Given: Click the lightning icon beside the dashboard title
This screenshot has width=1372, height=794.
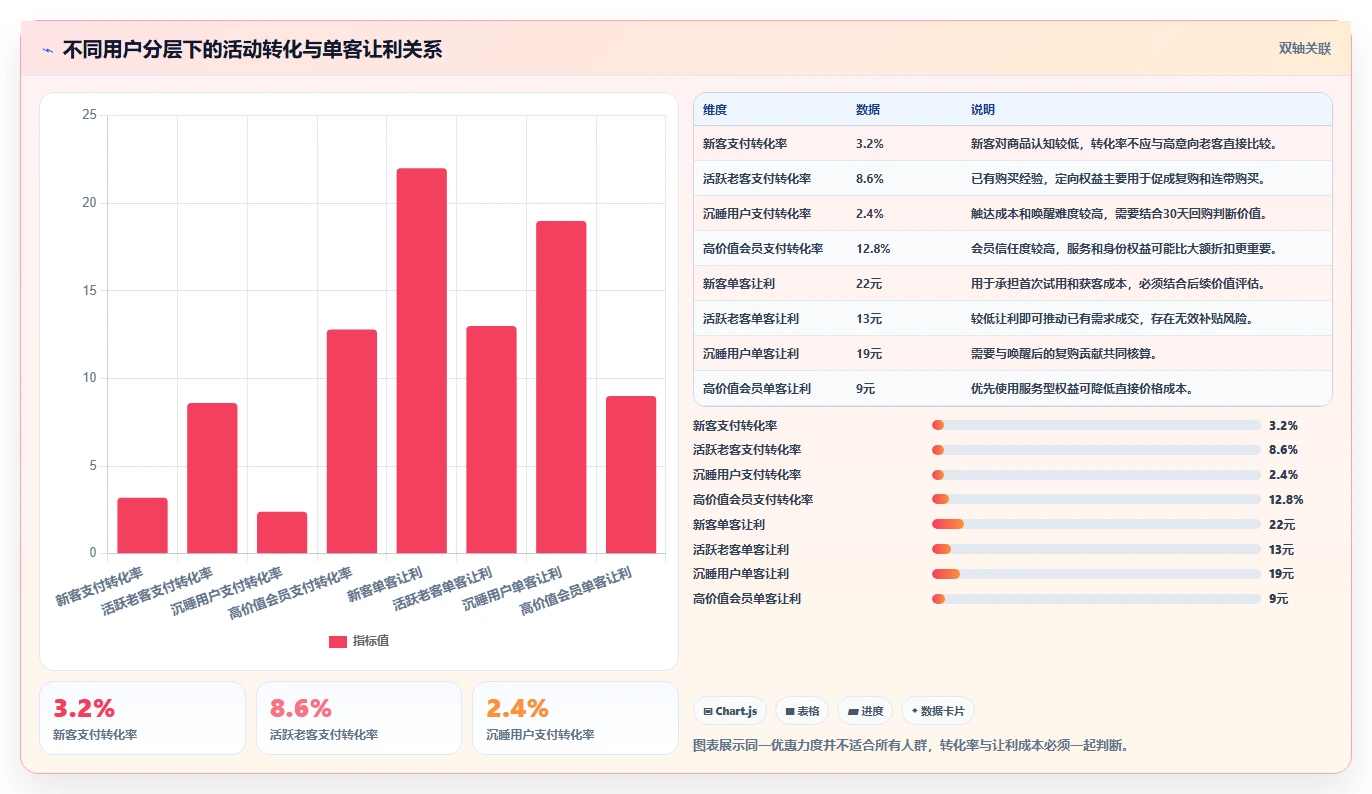Looking at the screenshot, I should 48,50.
